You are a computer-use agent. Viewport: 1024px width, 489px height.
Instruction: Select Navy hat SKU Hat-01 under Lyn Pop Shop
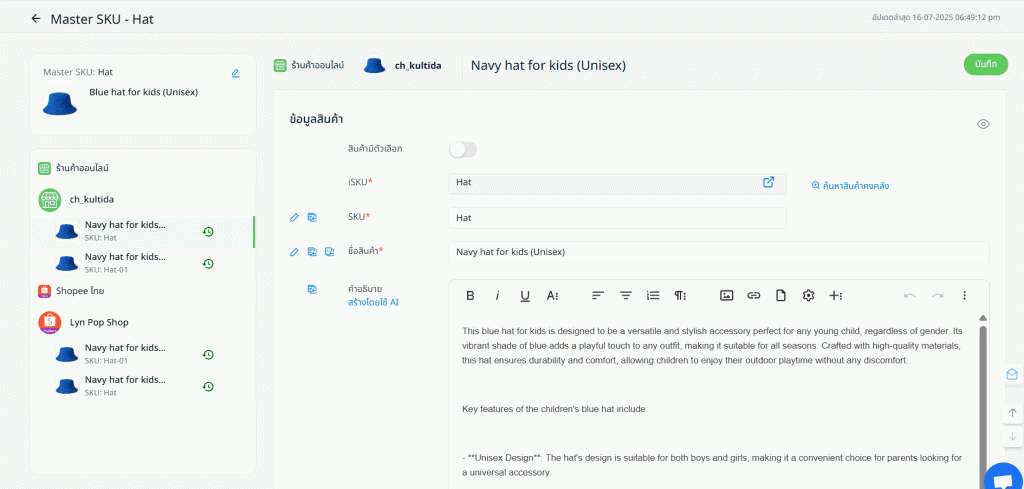(x=125, y=354)
